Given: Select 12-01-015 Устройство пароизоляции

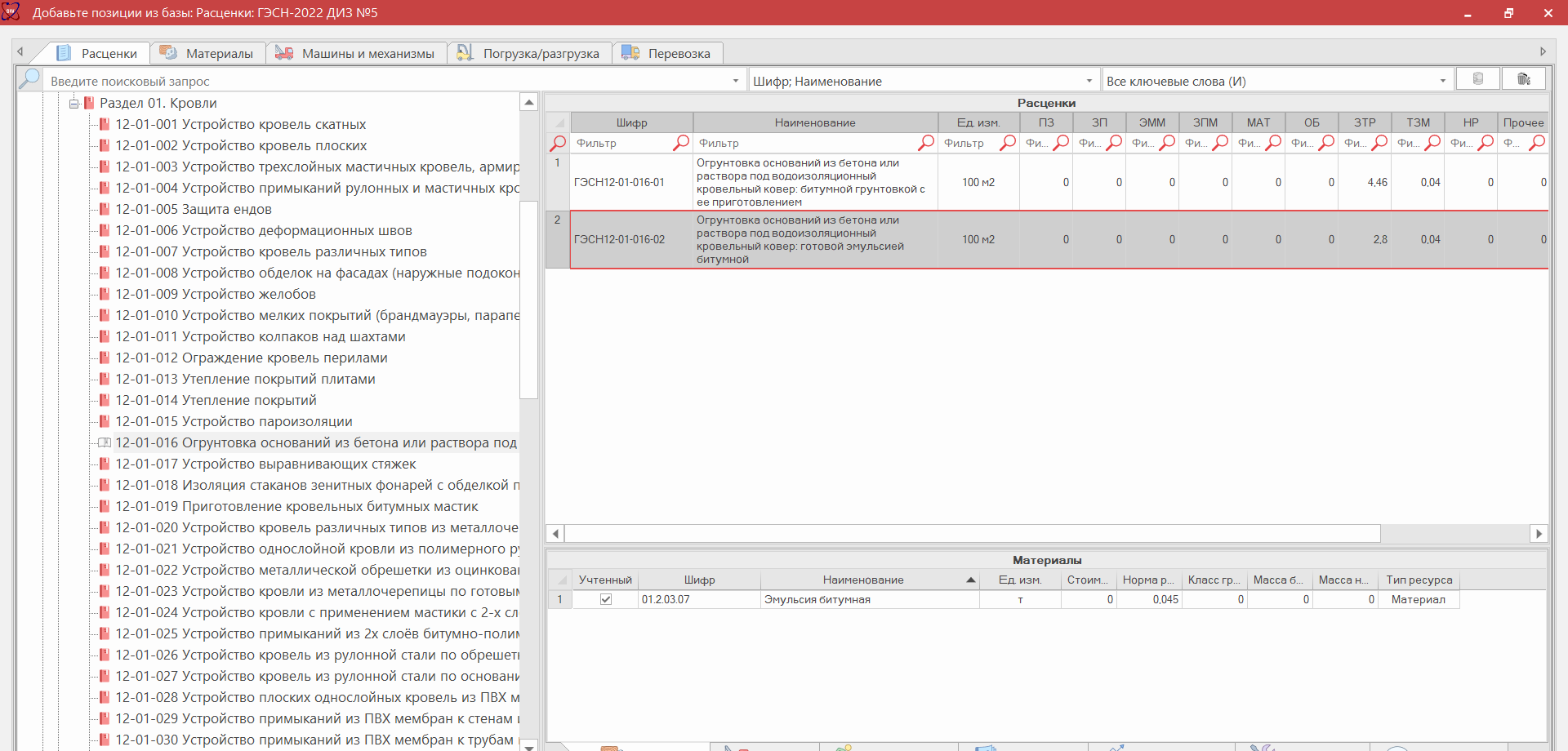Looking at the screenshot, I should coord(234,421).
